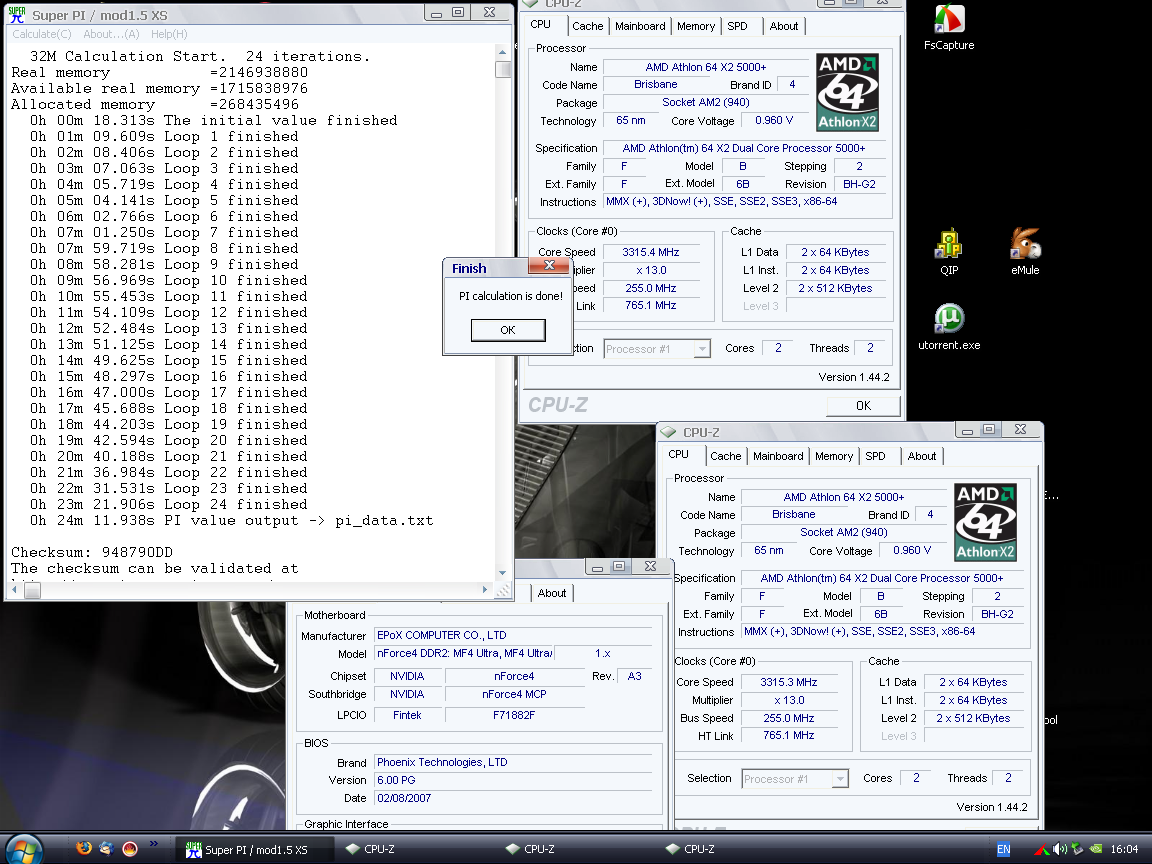Click the 16:04 taskbar clock
This screenshot has width=1152, height=864.
1124,849
